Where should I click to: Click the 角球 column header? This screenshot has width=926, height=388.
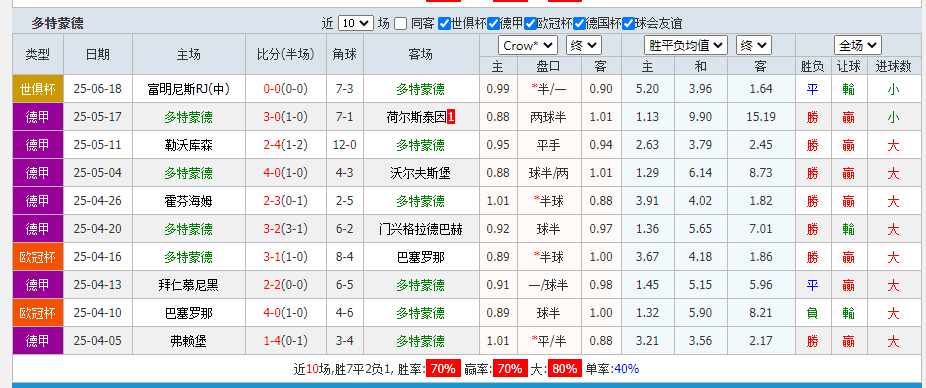[x=345, y=54]
